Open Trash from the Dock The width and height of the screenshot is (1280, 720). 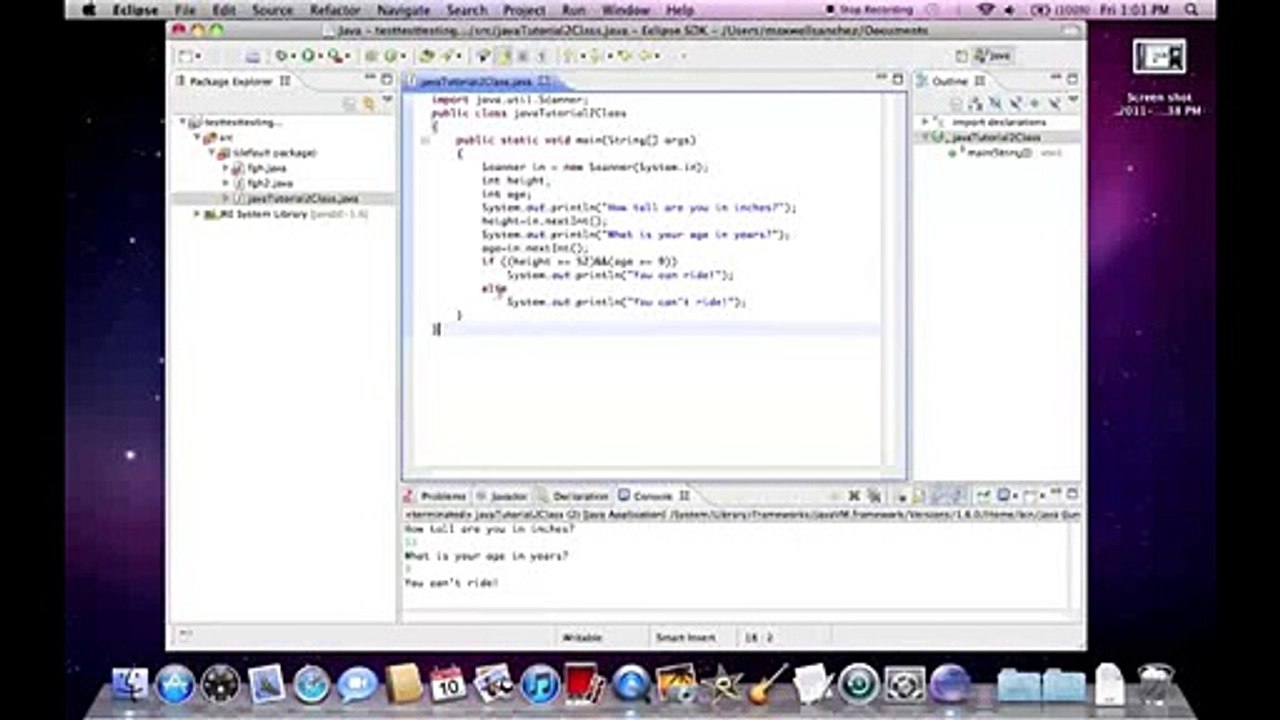(x=1156, y=684)
